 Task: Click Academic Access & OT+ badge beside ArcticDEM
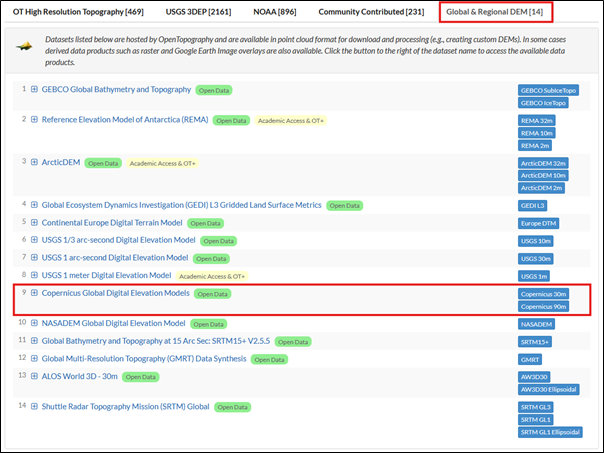click(x=163, y=163)
